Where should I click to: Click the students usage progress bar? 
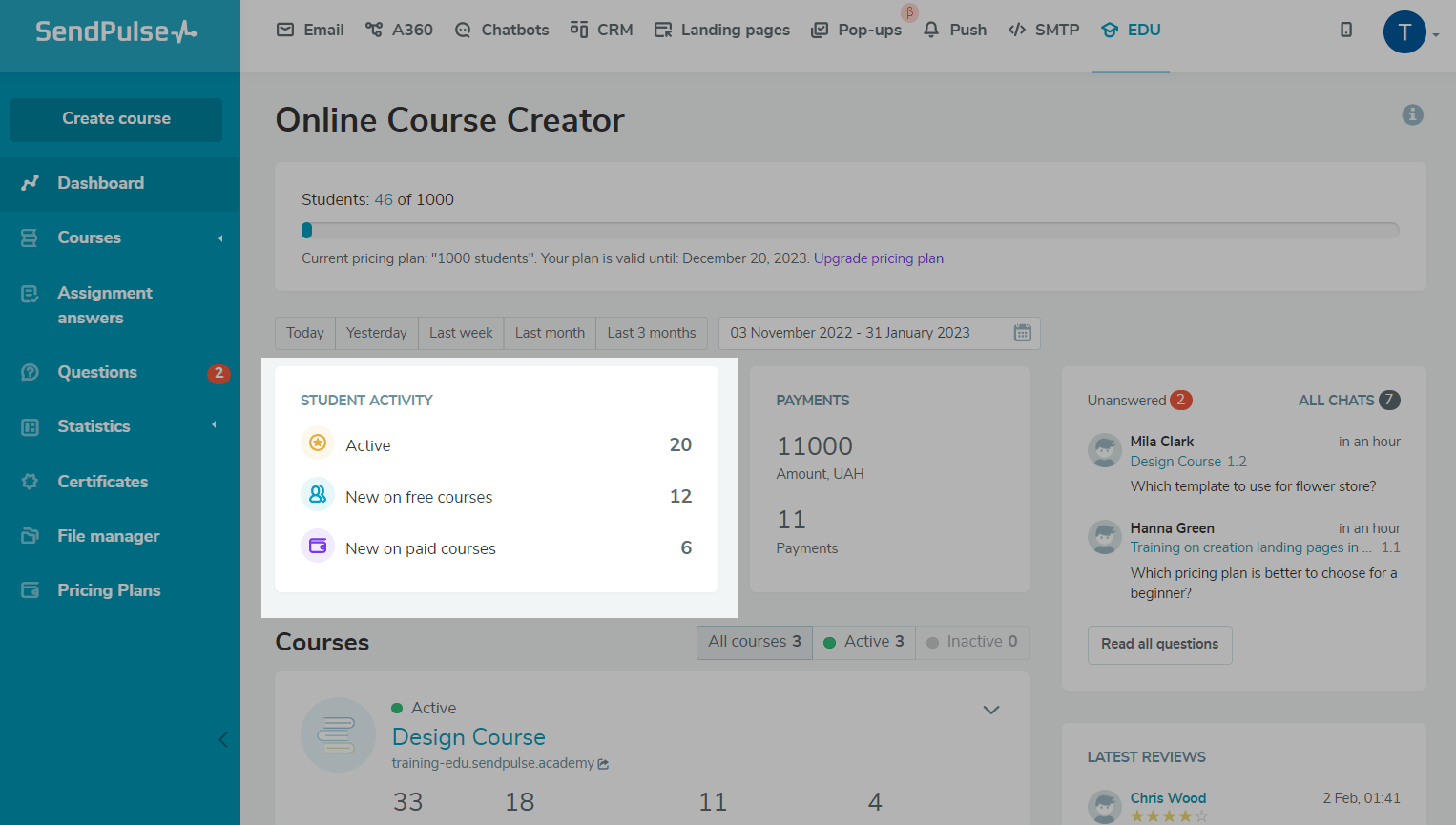(x=849, y=230)
